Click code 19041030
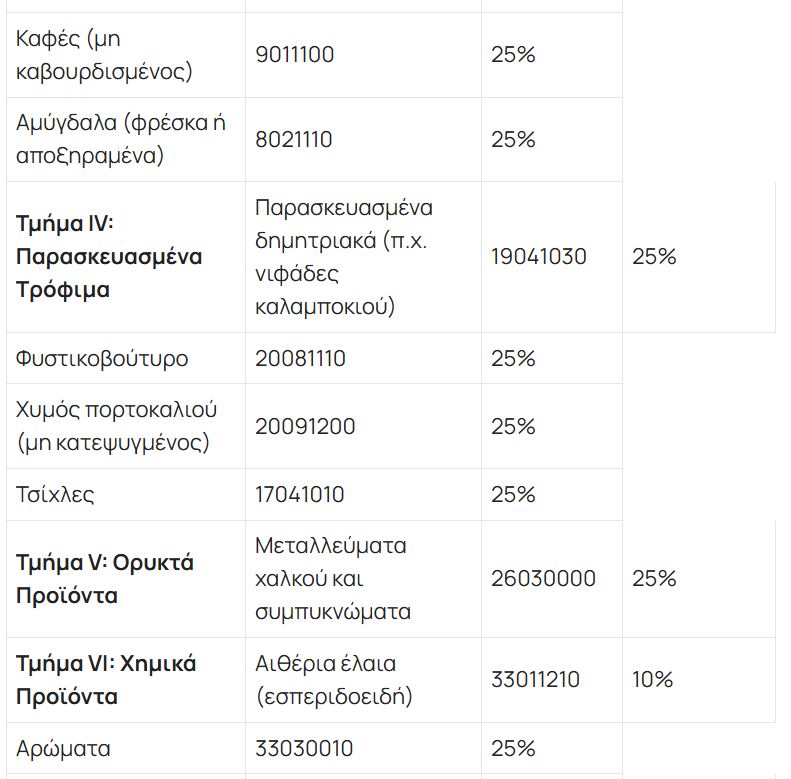The height and width of the screenshot is (779, 791). tap(539, 257)
